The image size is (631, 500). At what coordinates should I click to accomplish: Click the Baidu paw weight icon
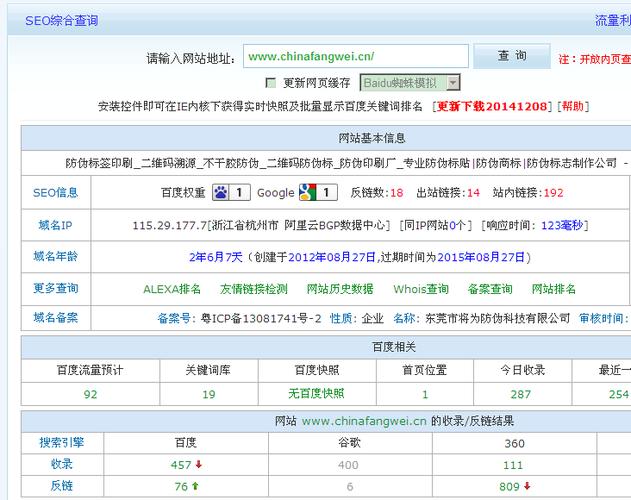pyautogui.click(x=220, y=192)
